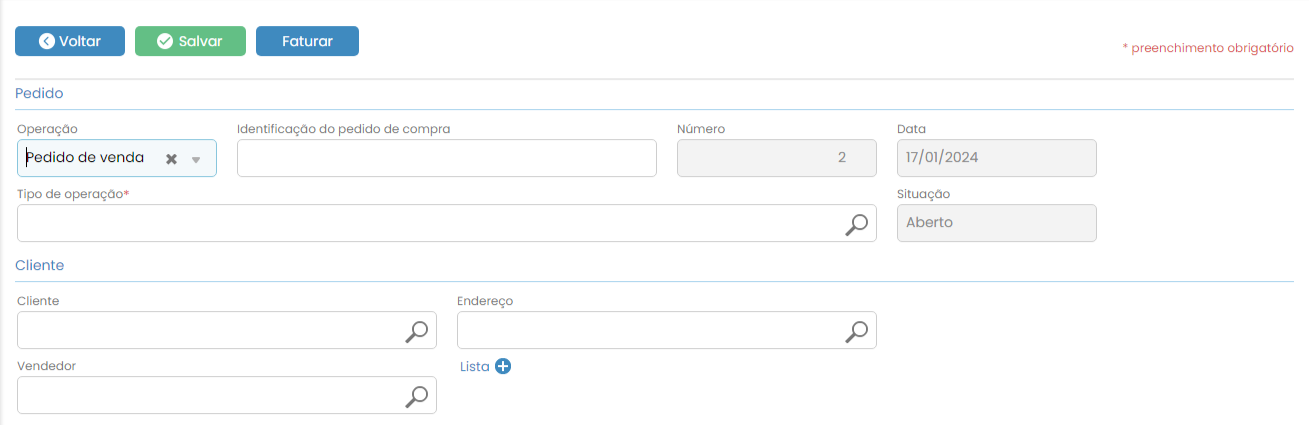Click the checkmark icon on Salvar
Viewport: 1309px width, 425px height.
coord(166,41)
